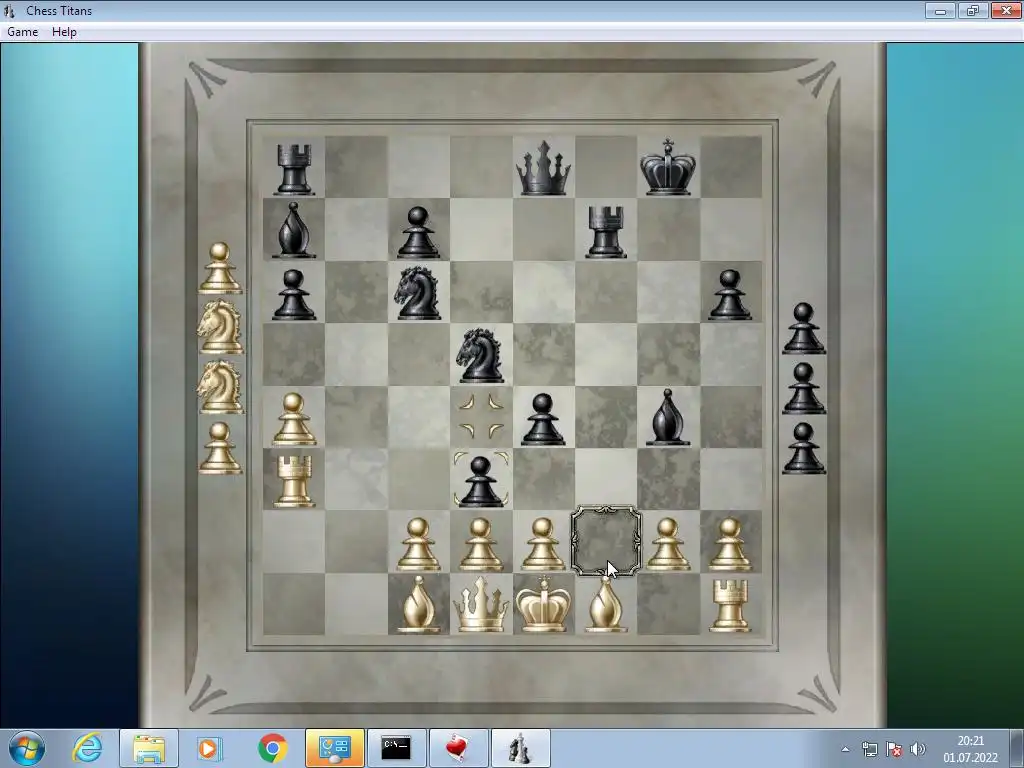
Task: Select the black pawn on a6
Action: point(293,295)
